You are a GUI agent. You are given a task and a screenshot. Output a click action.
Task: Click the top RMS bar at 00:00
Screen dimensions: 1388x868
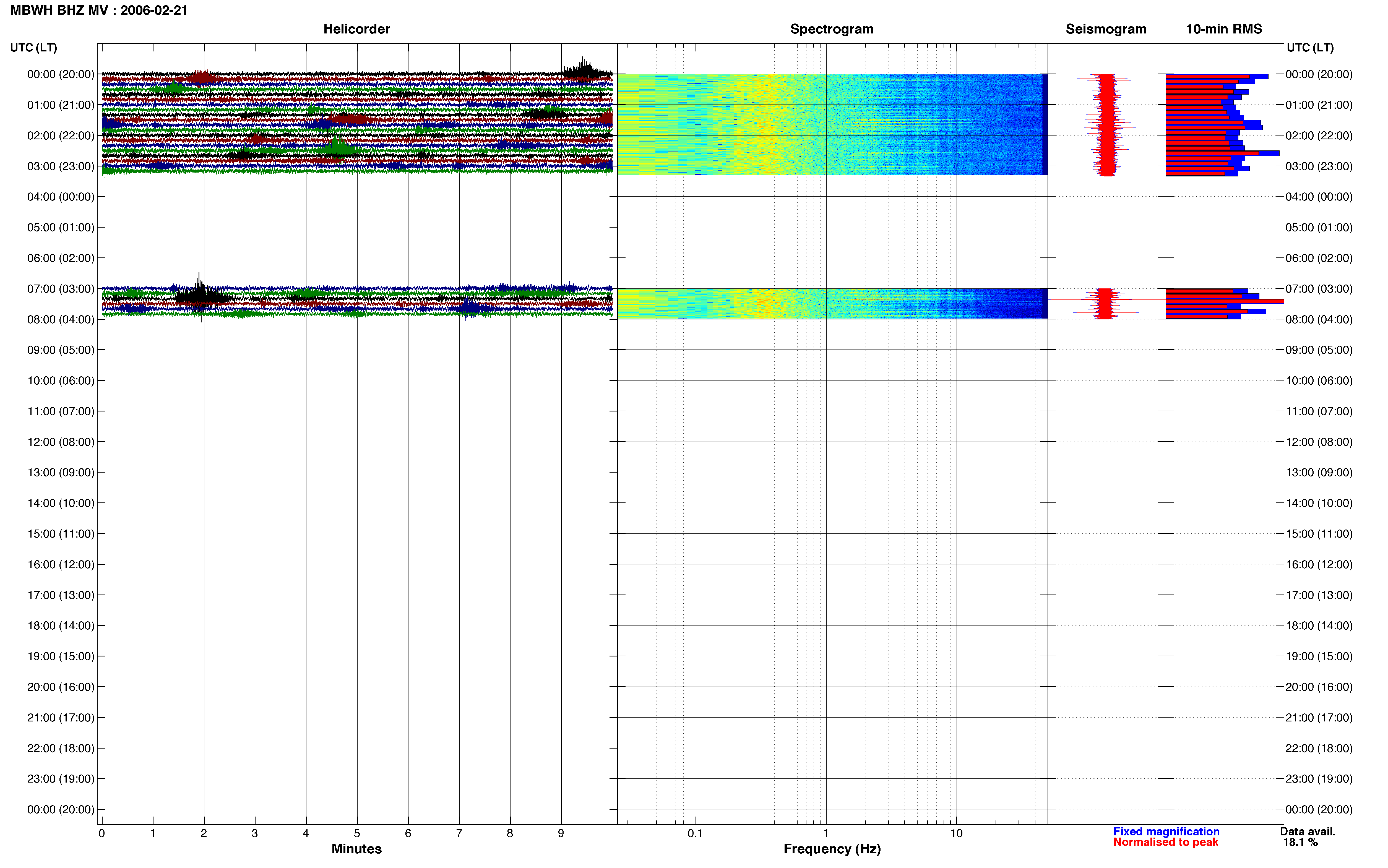pyautogui.click(x=1217, y=76)
